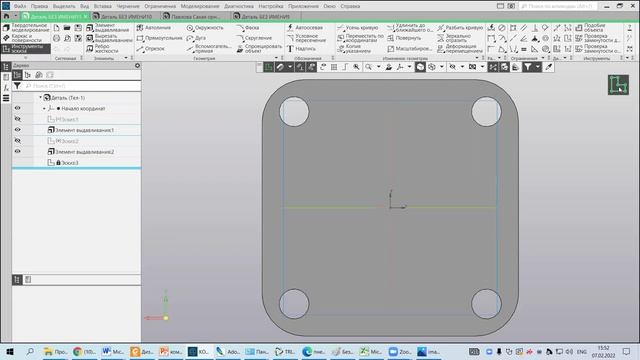Select Удлинить до ближайшего объекта tool
The image size is (640, 360).
[x=409, y=27]
